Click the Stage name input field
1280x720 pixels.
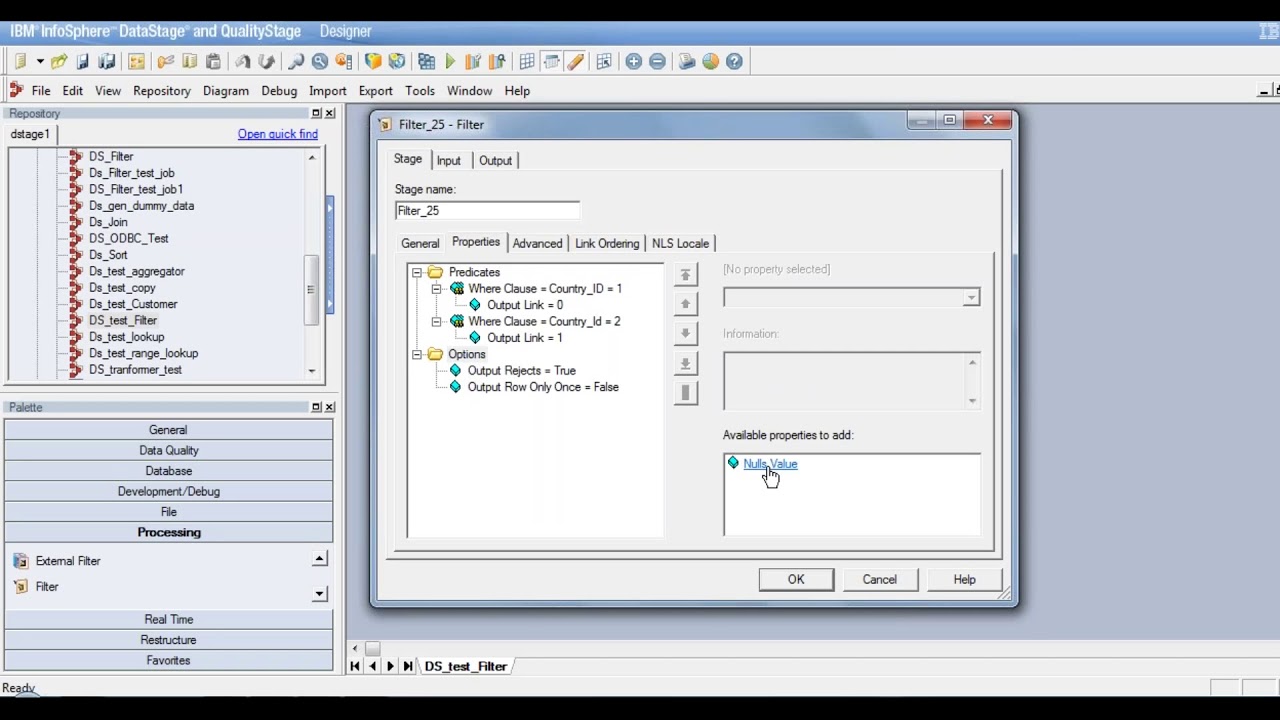(x=487, y=211)
